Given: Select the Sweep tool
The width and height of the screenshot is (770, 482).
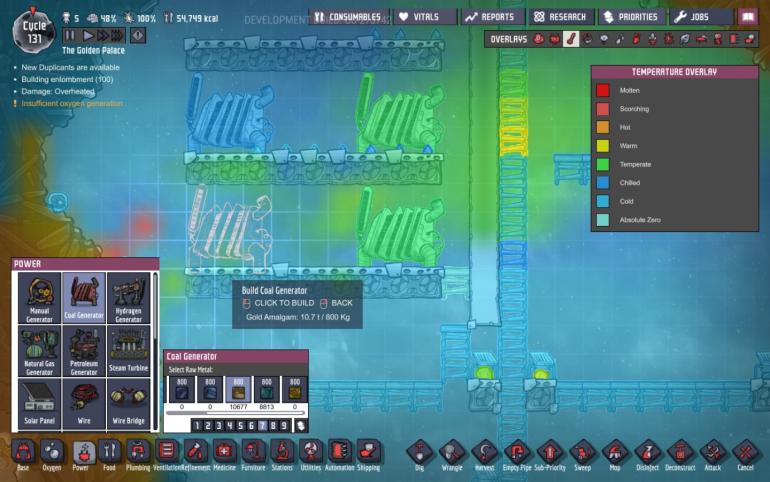Looking at the screenshot, I should 582,455.
